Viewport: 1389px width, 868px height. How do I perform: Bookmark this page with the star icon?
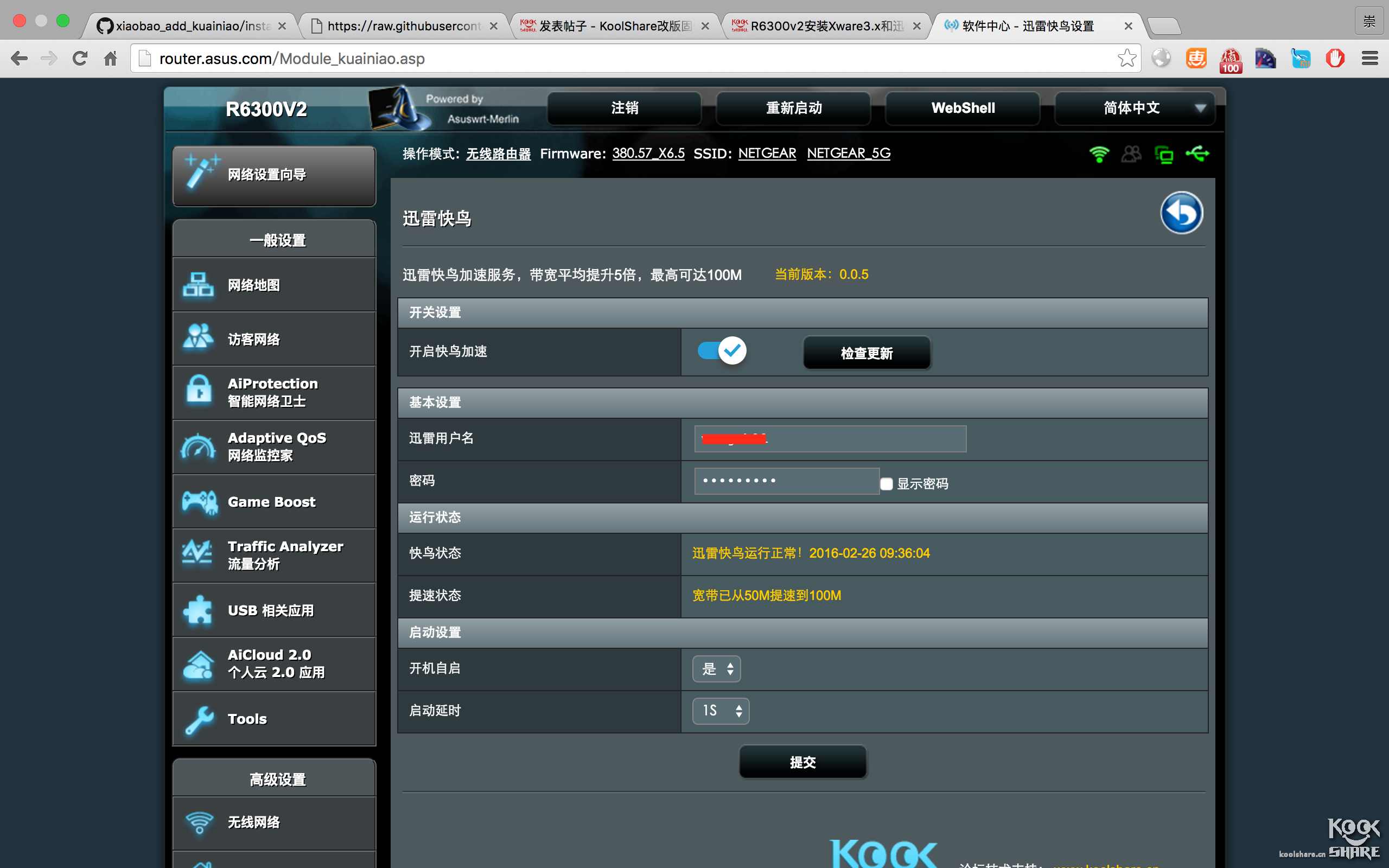click(x=1126, y=59)
